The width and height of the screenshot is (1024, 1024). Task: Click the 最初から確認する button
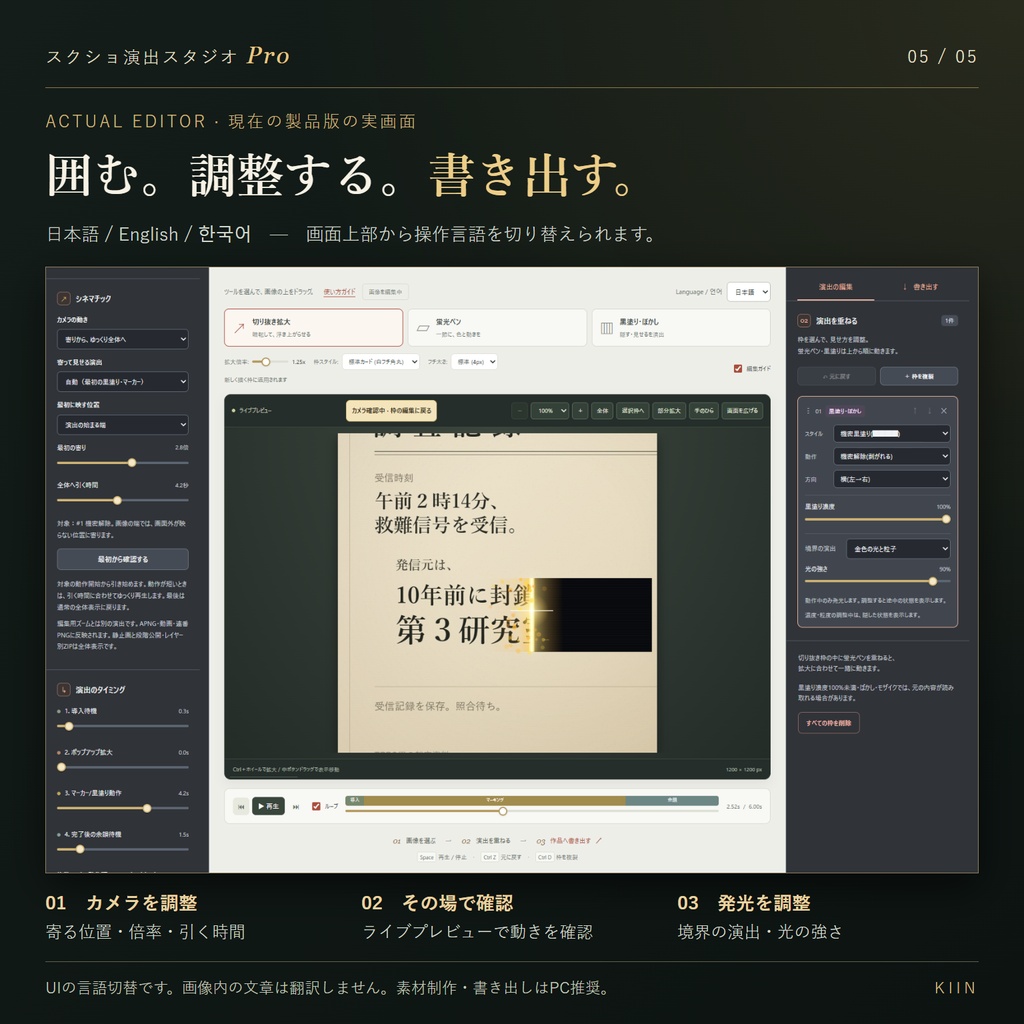click(123, 559)
